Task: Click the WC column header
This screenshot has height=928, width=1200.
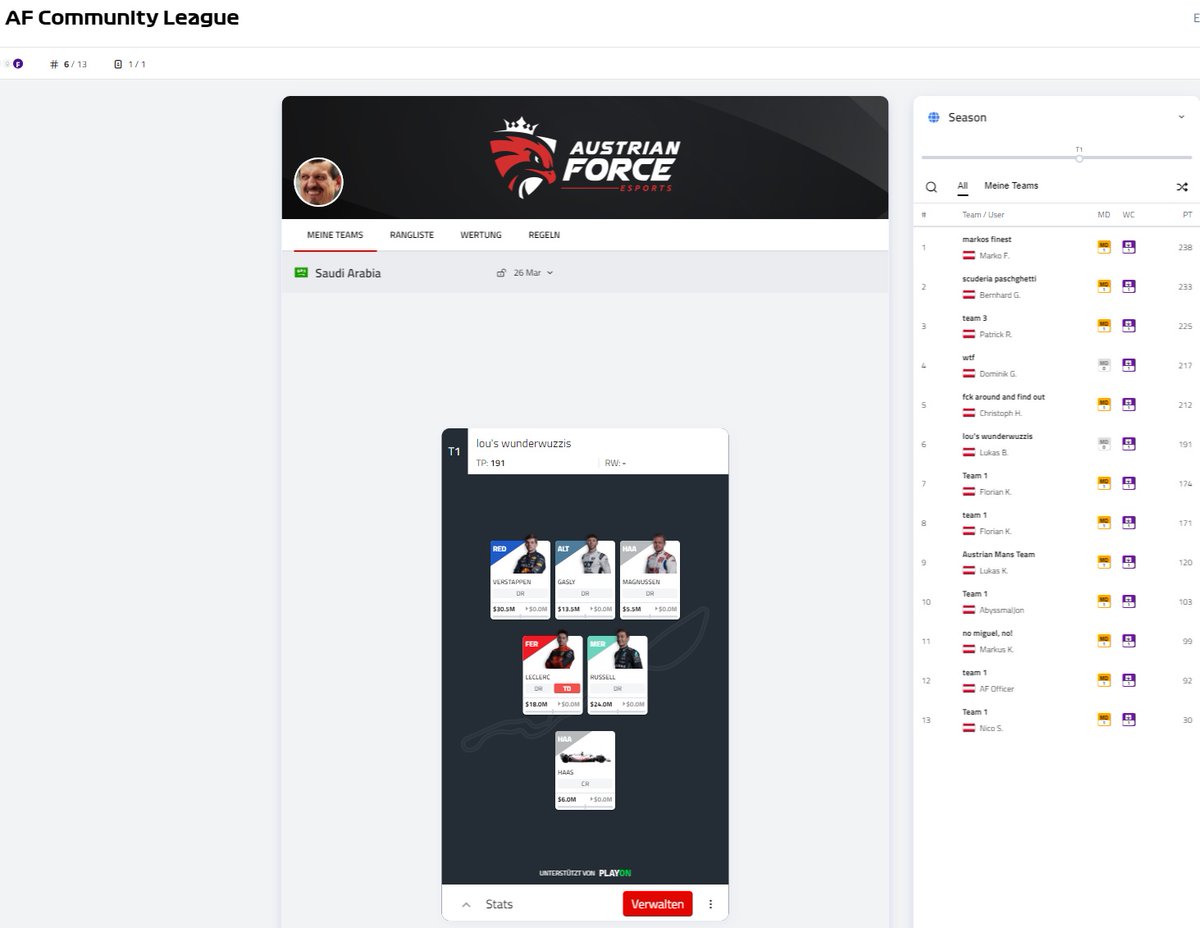Action: click(x=1128, y=215)
